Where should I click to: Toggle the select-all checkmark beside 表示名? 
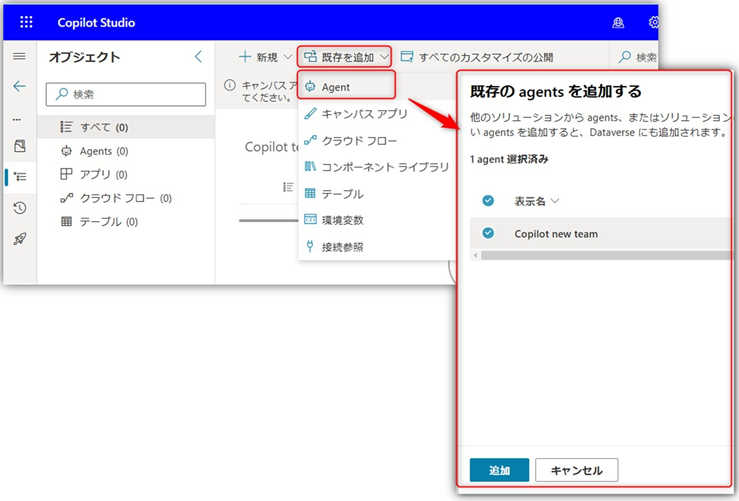click(x=488, y=201)
